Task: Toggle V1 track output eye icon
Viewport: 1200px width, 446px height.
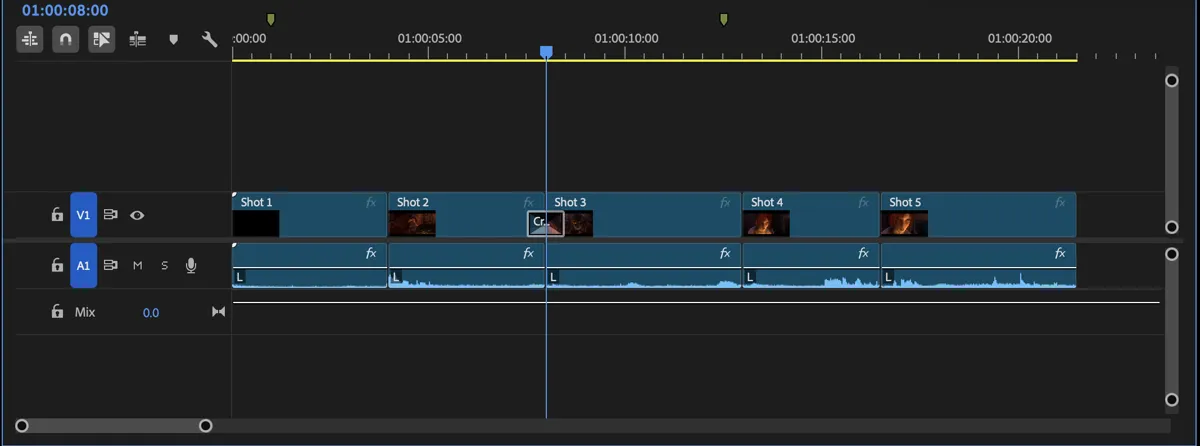Action: (x=138, y=215)
